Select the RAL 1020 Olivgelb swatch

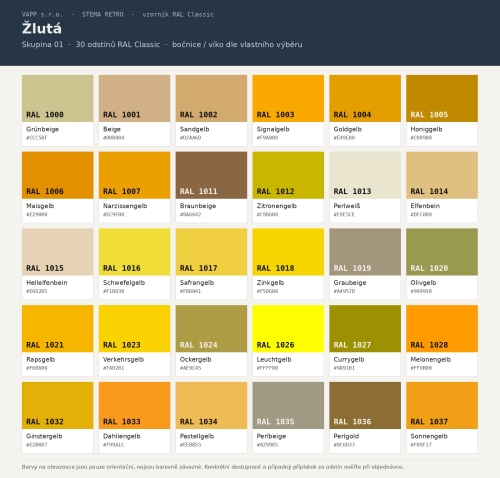coord(442,264)
